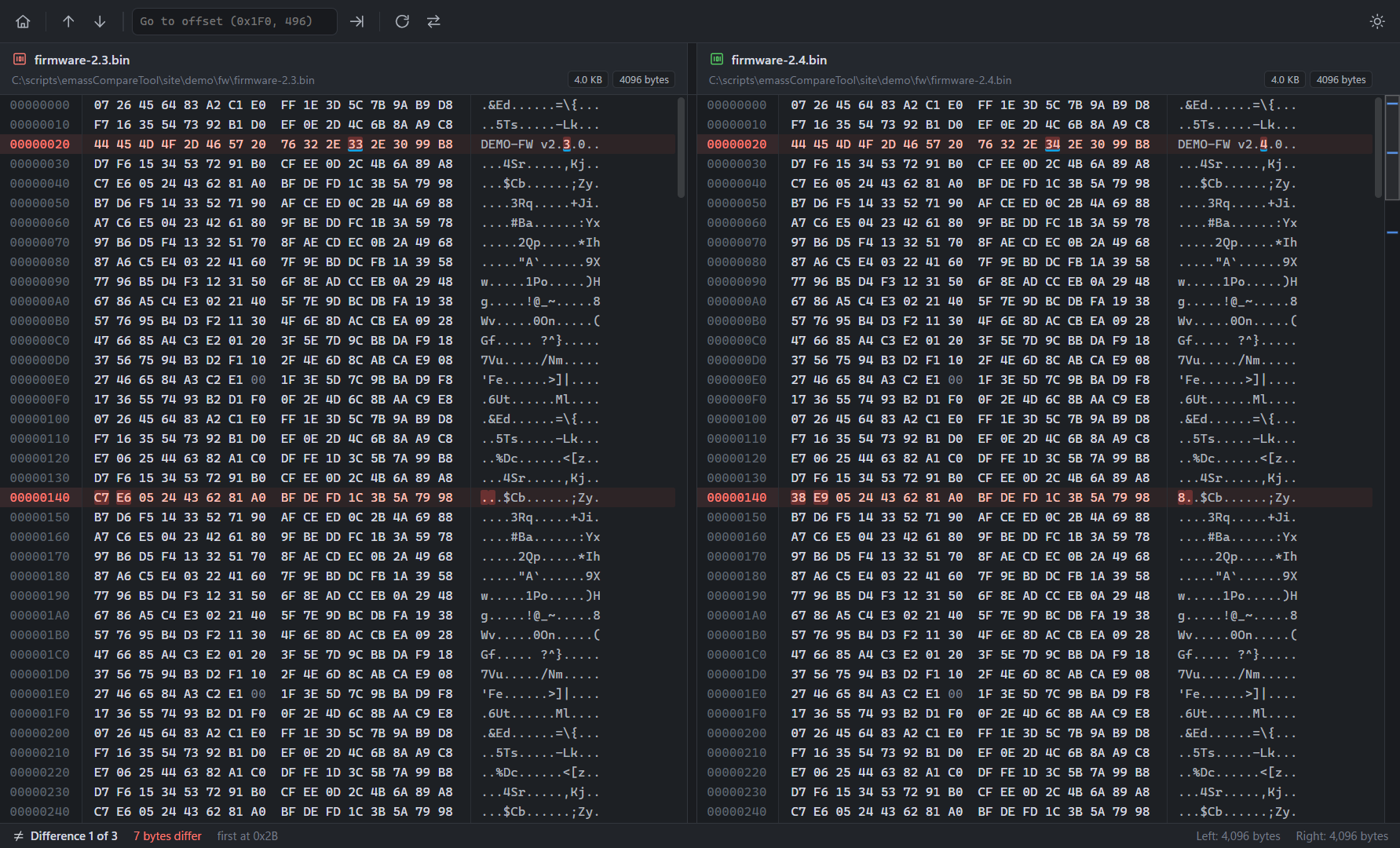Screen dimensions: 1400x848
Task: Click the 4.0 KB badge of the right file
Action: pos(1285,79)
